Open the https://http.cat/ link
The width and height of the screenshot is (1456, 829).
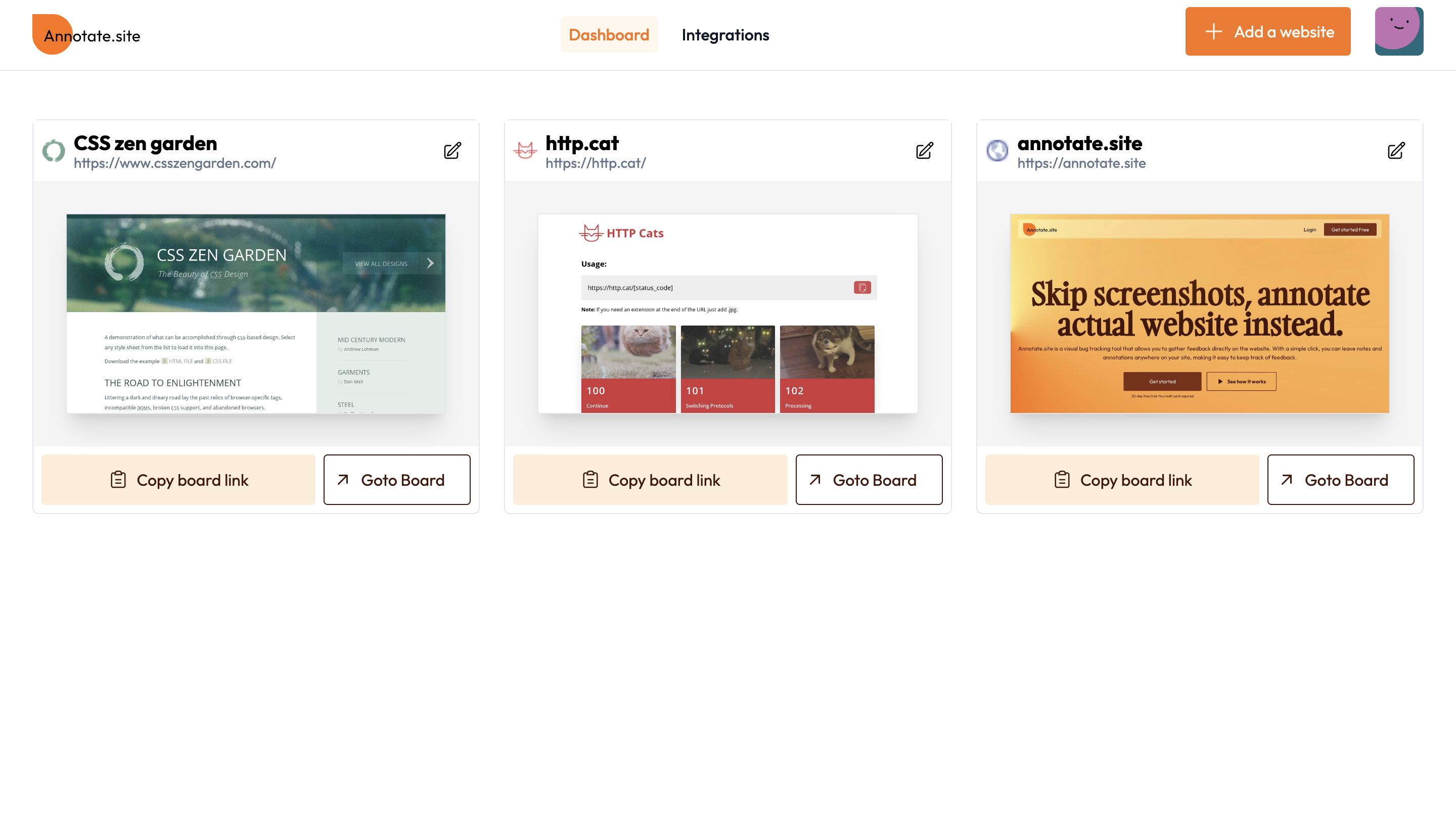pos(595,163)
